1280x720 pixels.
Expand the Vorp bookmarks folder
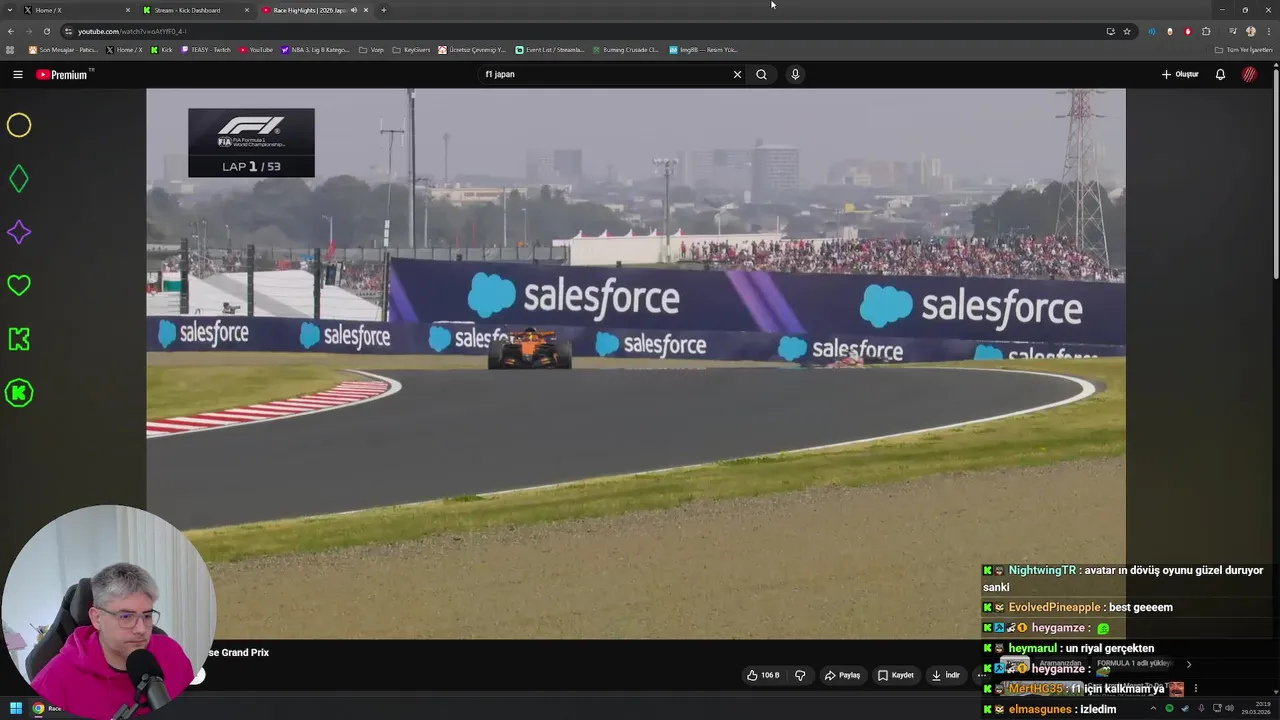point(371,49)
